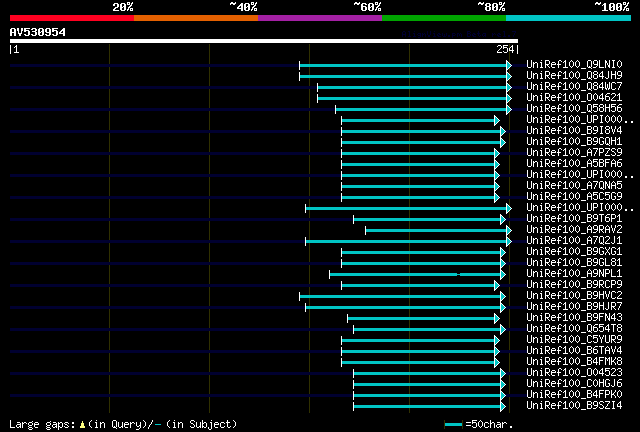Select the UniRef100_B9GQH1 label
Viewport: 640px width, 432px height.
pos(574,142)
